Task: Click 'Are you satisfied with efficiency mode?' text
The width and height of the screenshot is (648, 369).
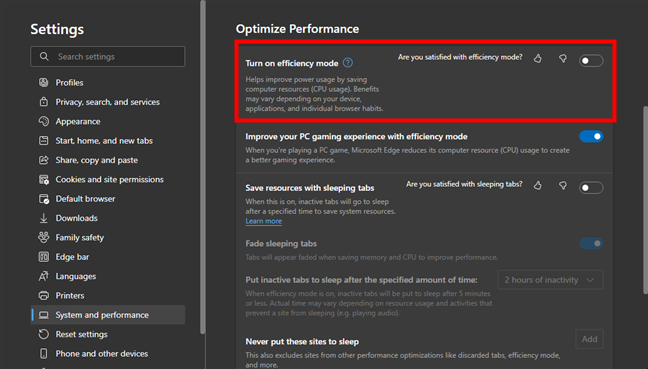Action: (x=460, y=57)
